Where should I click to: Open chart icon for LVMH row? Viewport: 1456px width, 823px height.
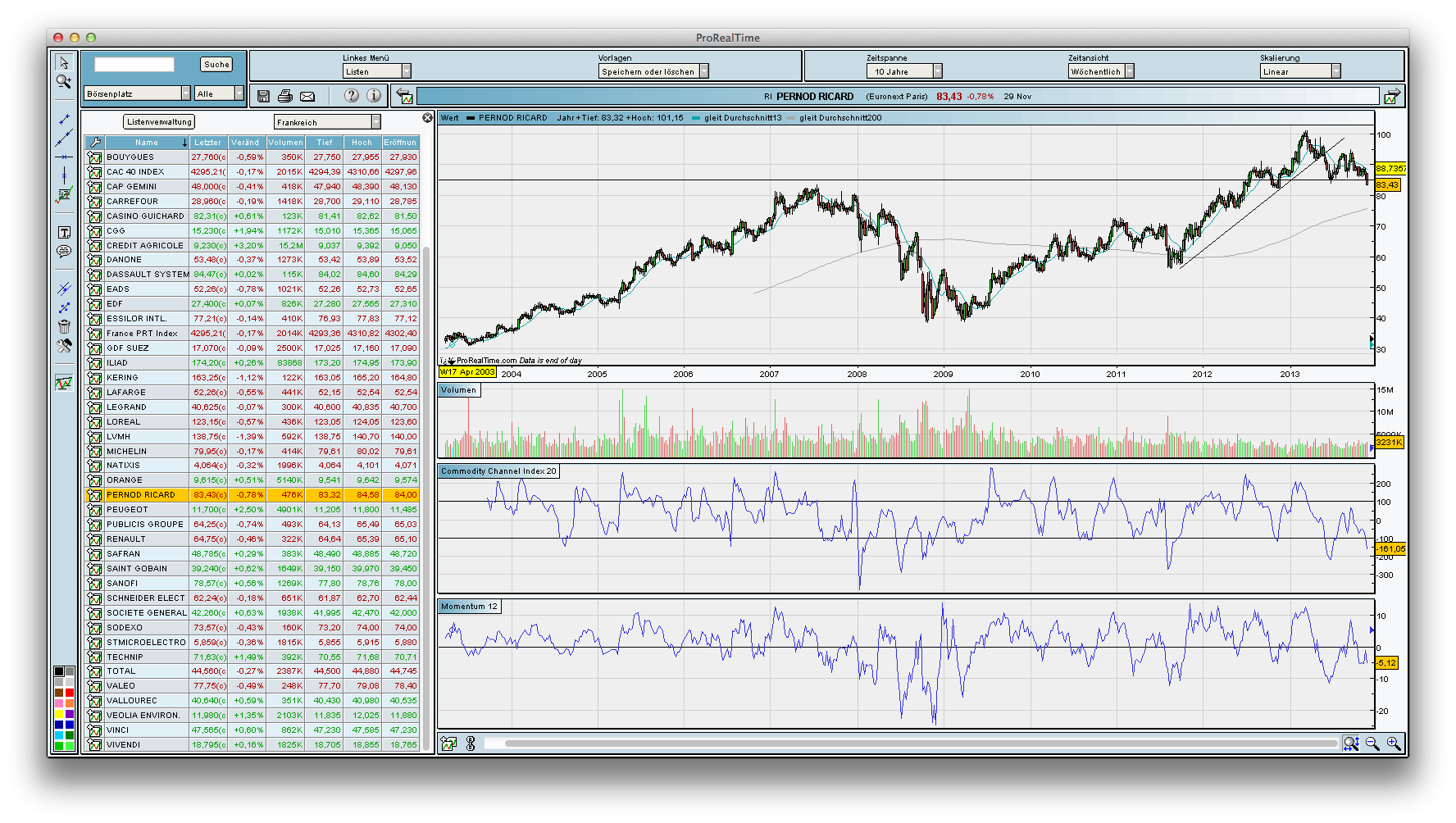[94, 437]
